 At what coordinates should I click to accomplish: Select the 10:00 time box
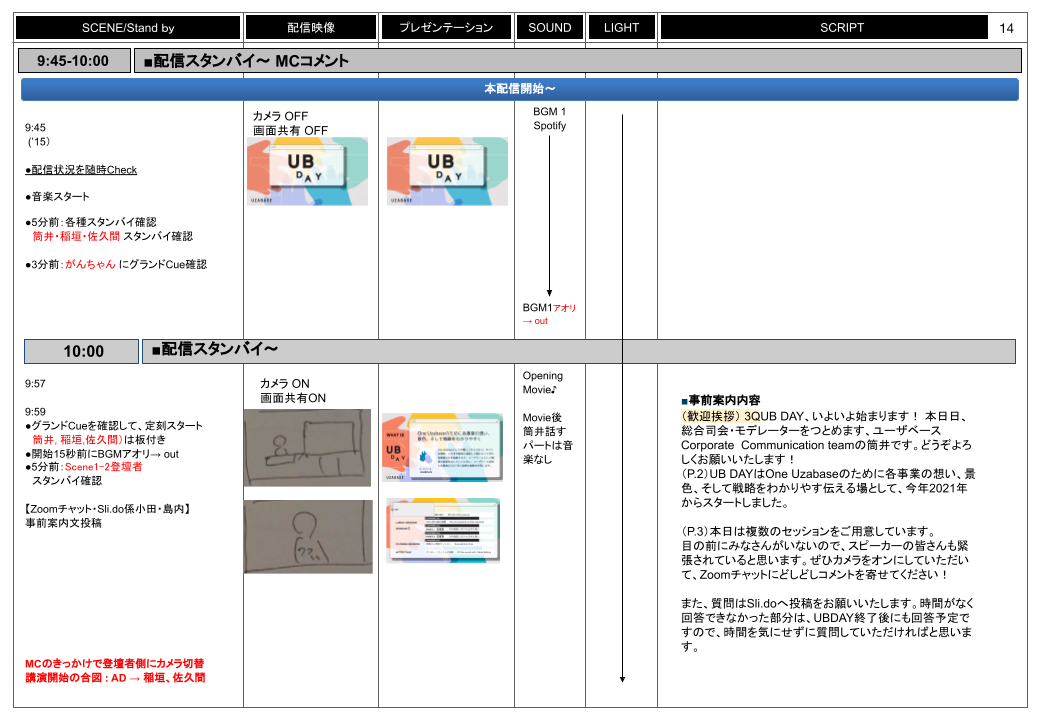[x=83, y=351]
